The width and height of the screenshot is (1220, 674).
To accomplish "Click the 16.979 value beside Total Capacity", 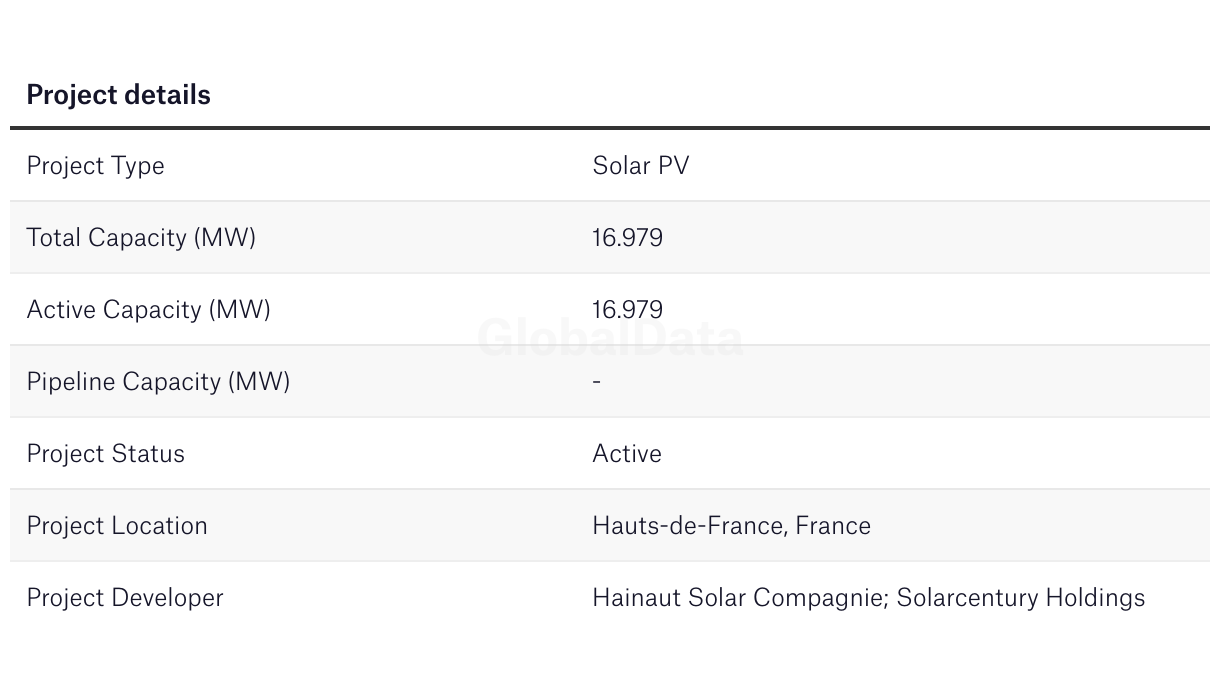I will (627, 238).
